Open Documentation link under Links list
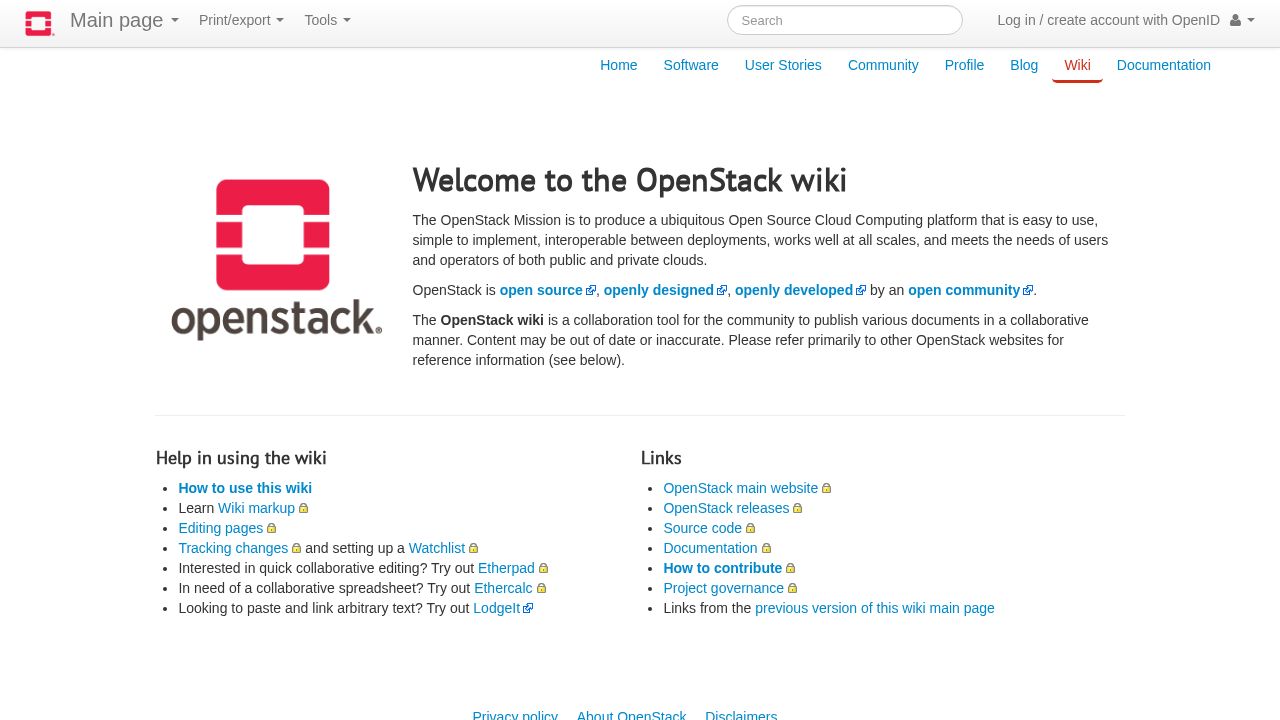 click(717, 548)
